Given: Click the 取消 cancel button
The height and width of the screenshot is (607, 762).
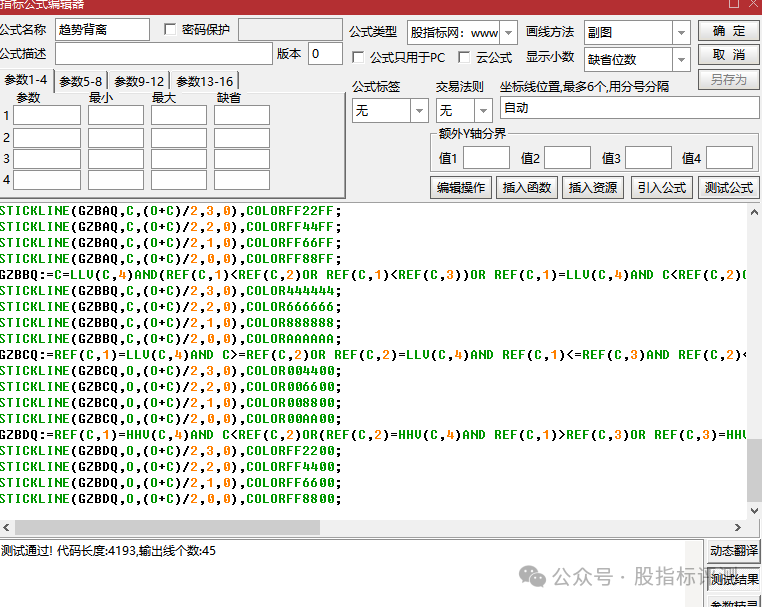Looking at the screenshot, I should (728, 55).
